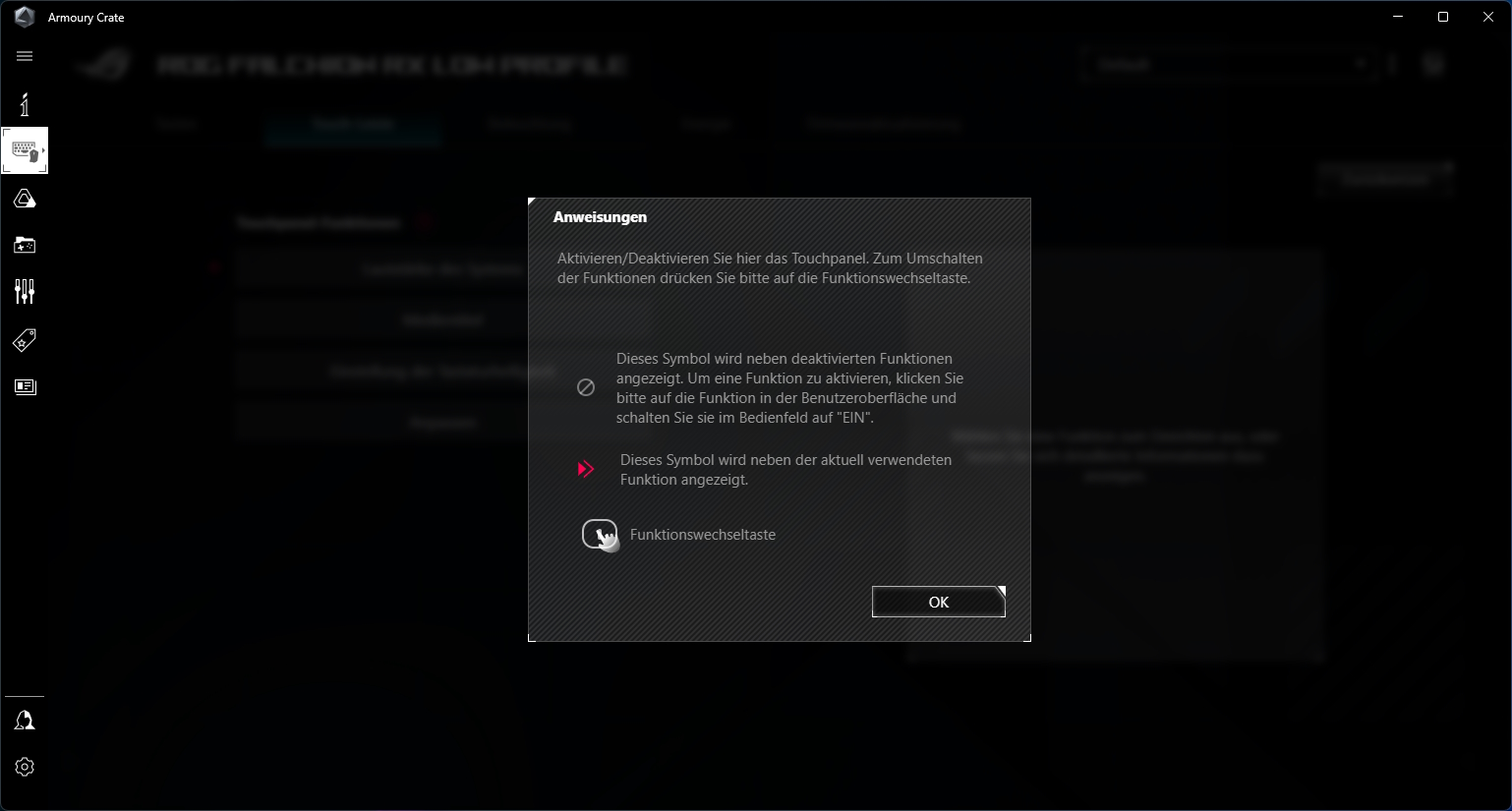Expand the Default profile dropdown
The height and width of the screenshot is (811, 1512).
click(1362, 63)
